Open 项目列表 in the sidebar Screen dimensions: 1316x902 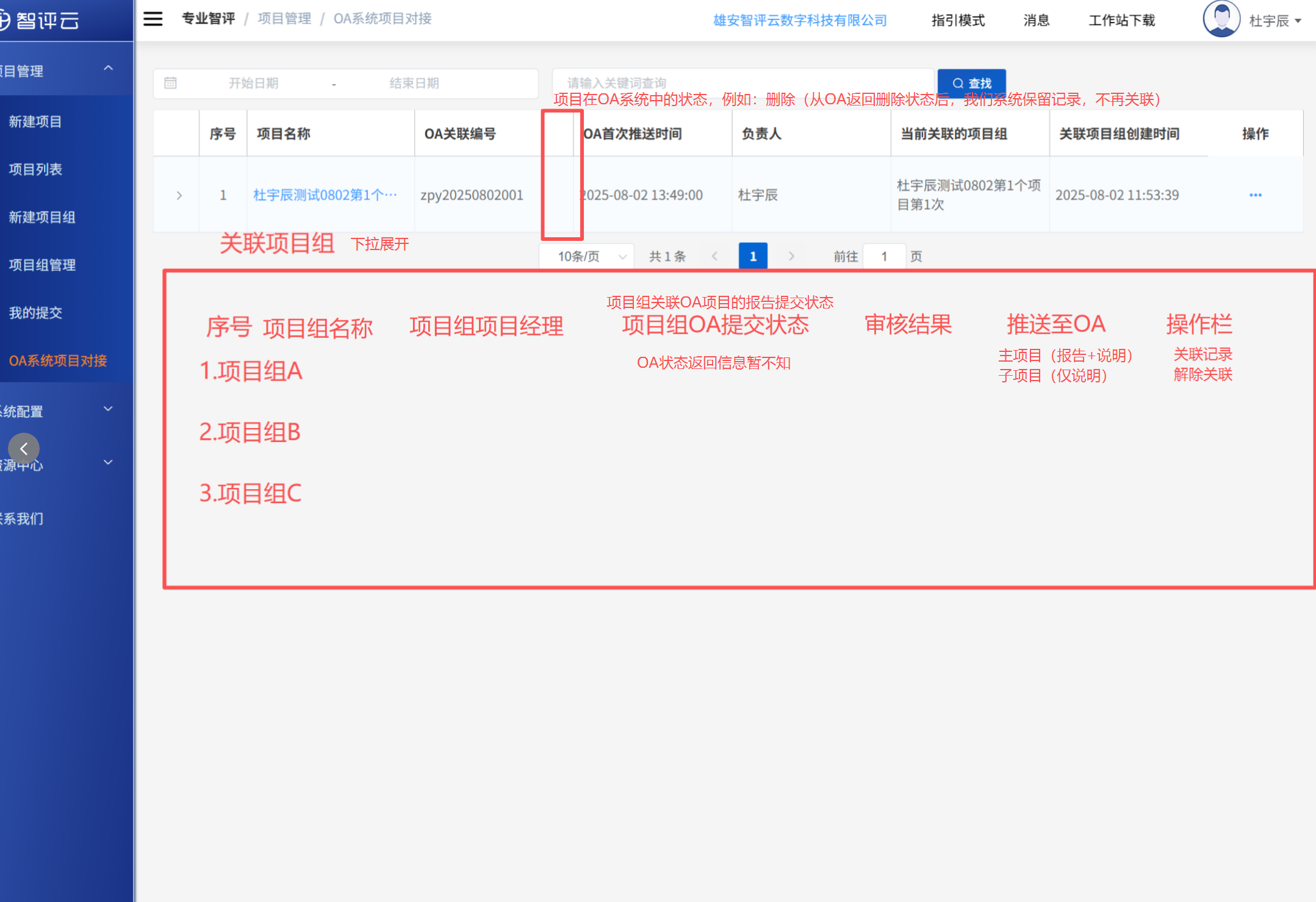point(35,170)
